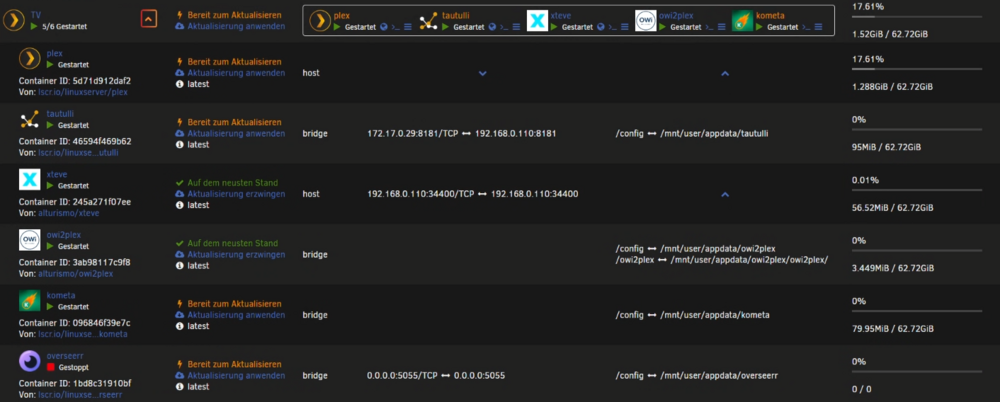Open tautulli WebUI globe icon in folder preview
1000x402 pixels.
coord(492,27)
